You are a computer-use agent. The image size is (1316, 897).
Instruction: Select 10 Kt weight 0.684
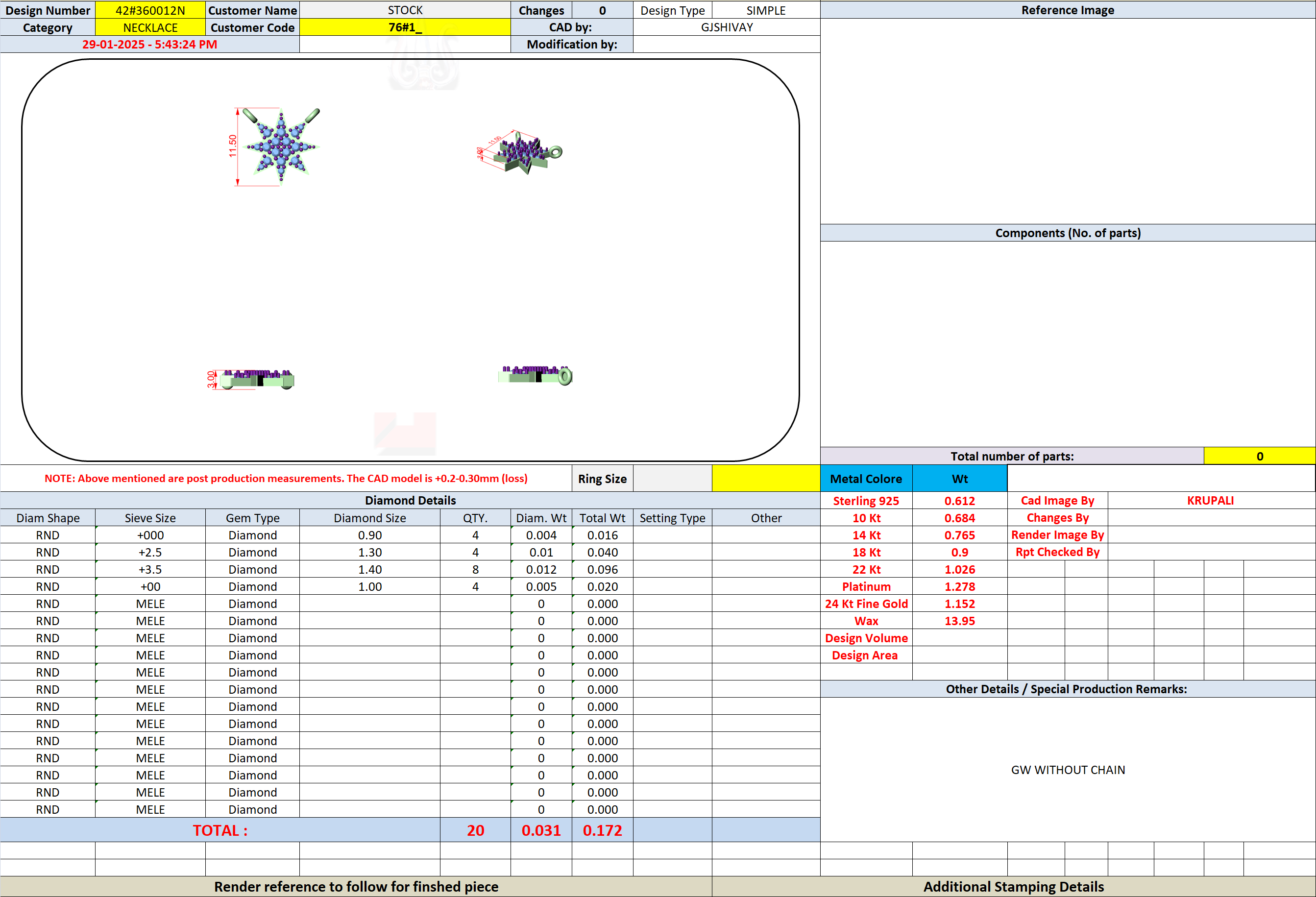coord(959,518)
